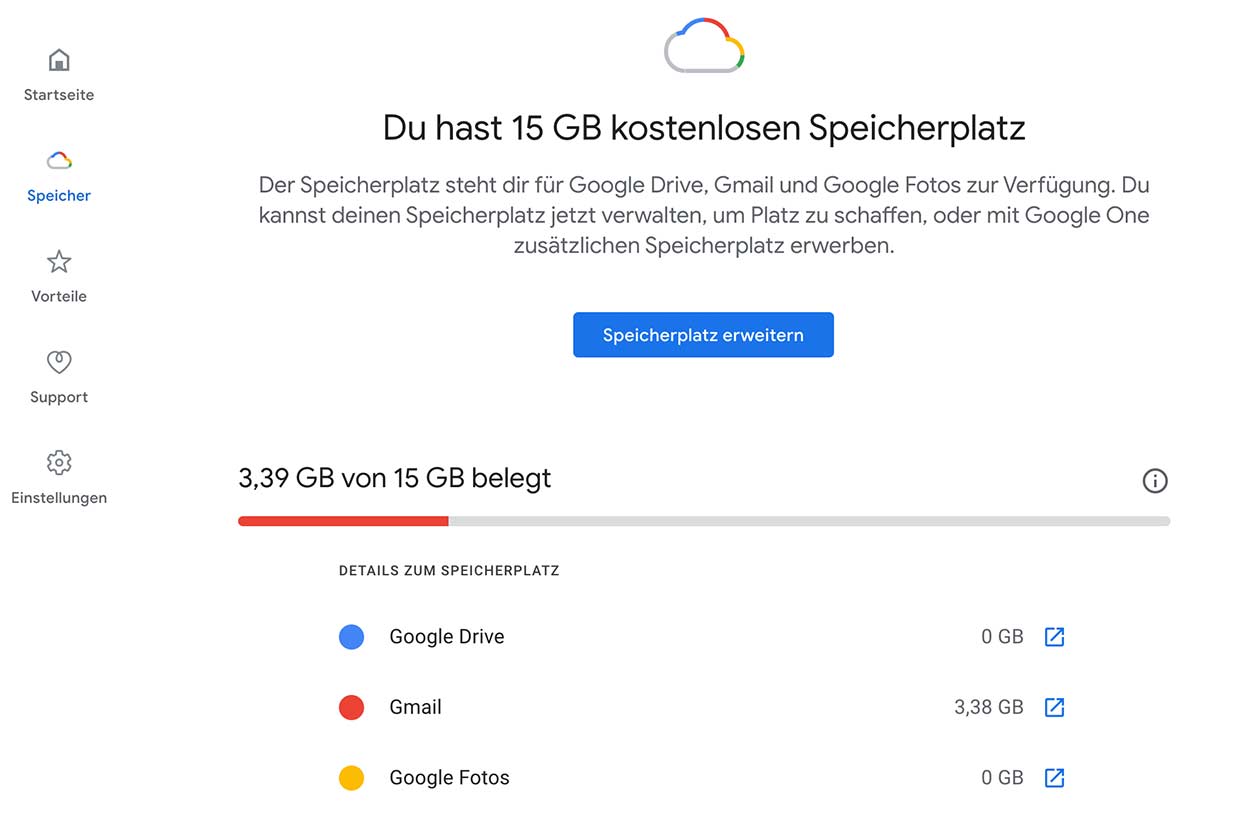Viewport: 1240px width, 829px height.
Task: Click the 3,38 GB Gmail usage value
Action: click(989, 707)
